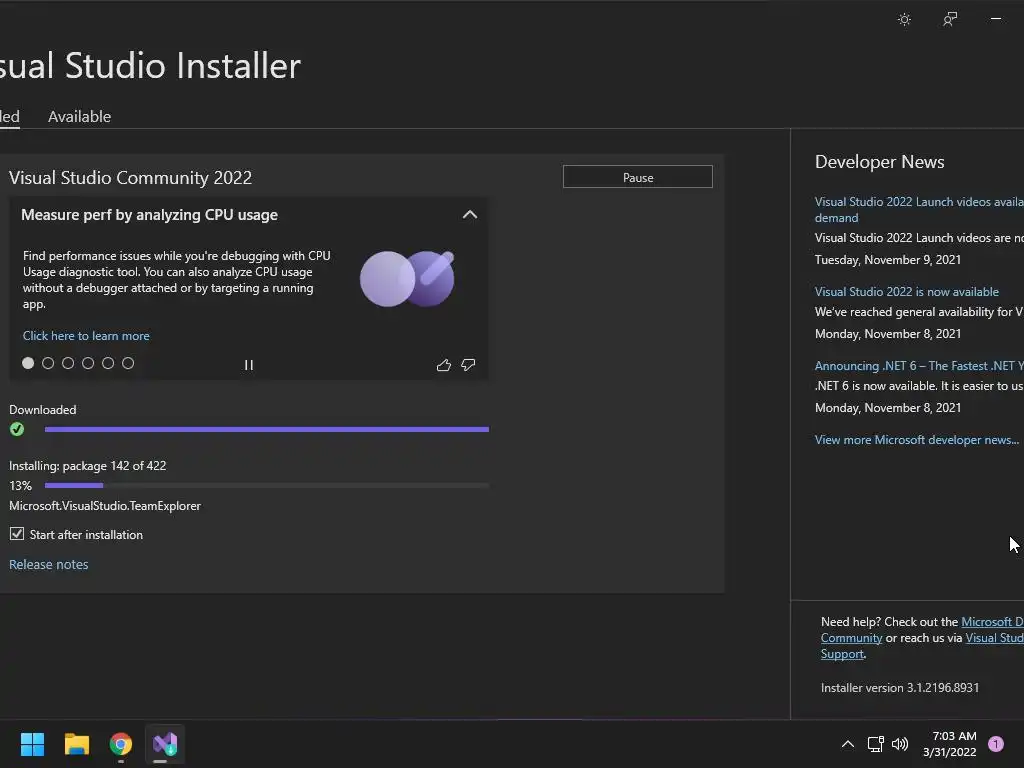Switch to the Available tab
The width and height of the screenshot is (1024, 768).
[80, 116]
